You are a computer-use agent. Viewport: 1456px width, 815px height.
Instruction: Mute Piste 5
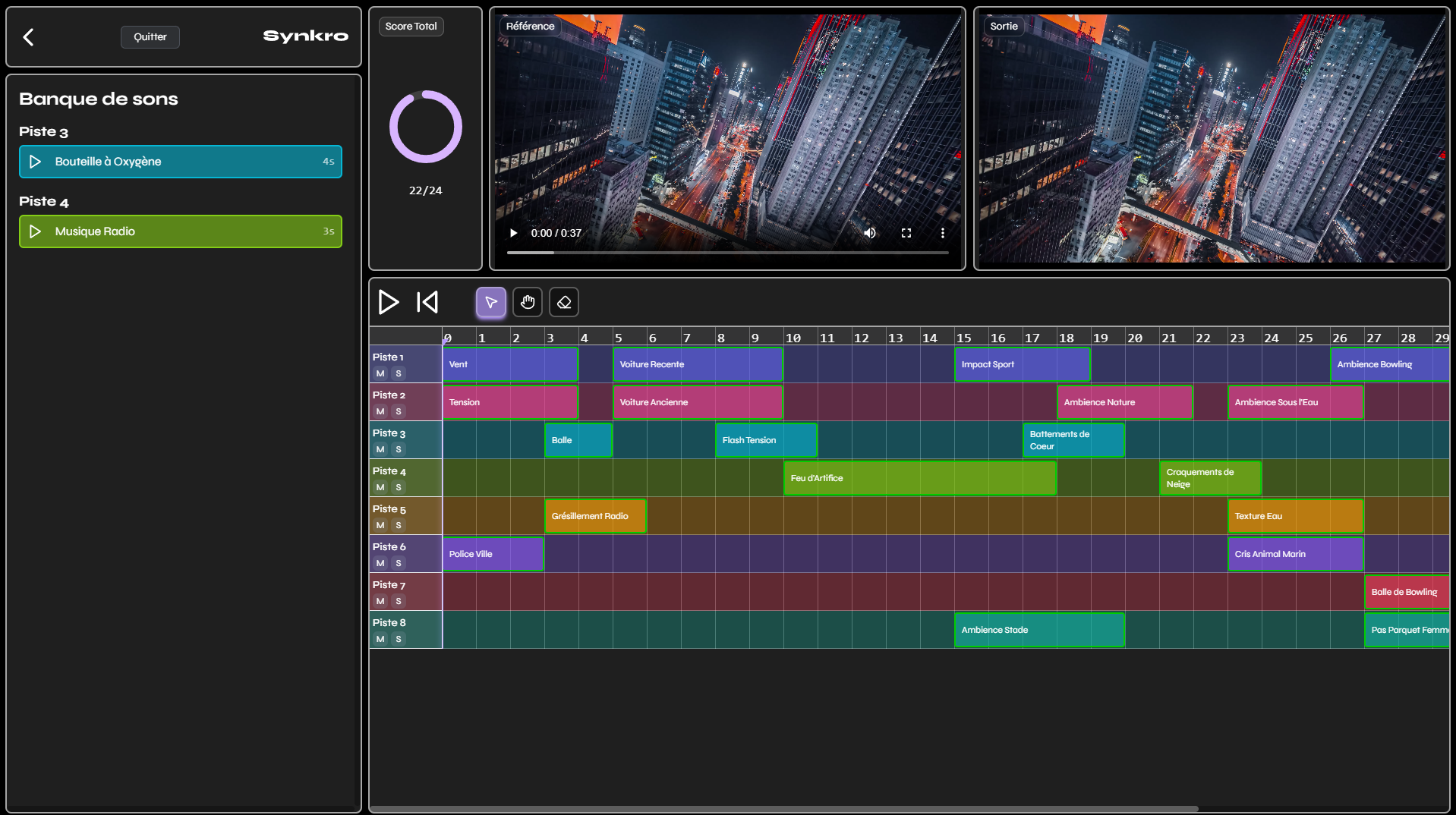click(x=380, y=525)
